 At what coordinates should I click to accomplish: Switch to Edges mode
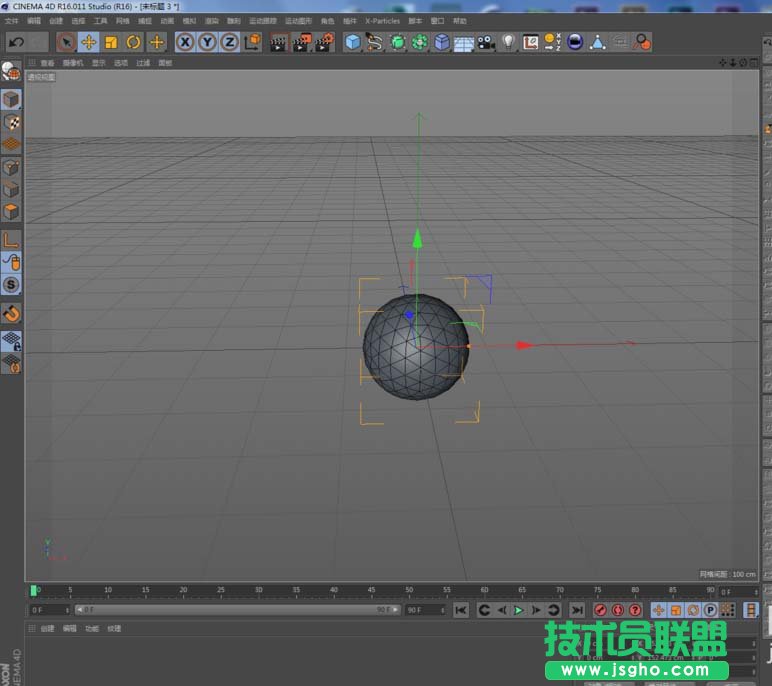click(11, 190)
